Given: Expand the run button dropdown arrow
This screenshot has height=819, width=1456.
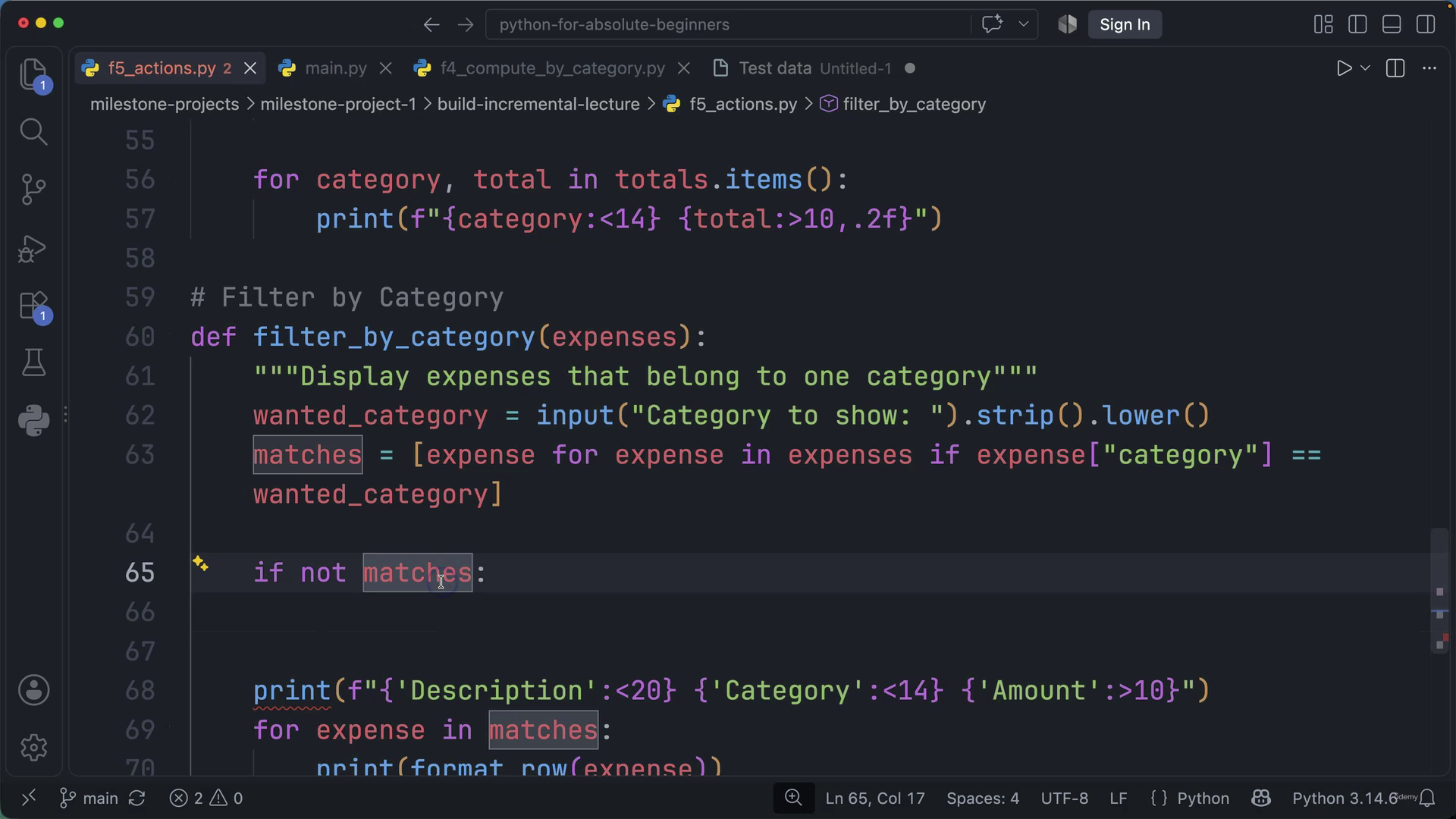Looking at the screenshot, I should tap(1365, 68).
